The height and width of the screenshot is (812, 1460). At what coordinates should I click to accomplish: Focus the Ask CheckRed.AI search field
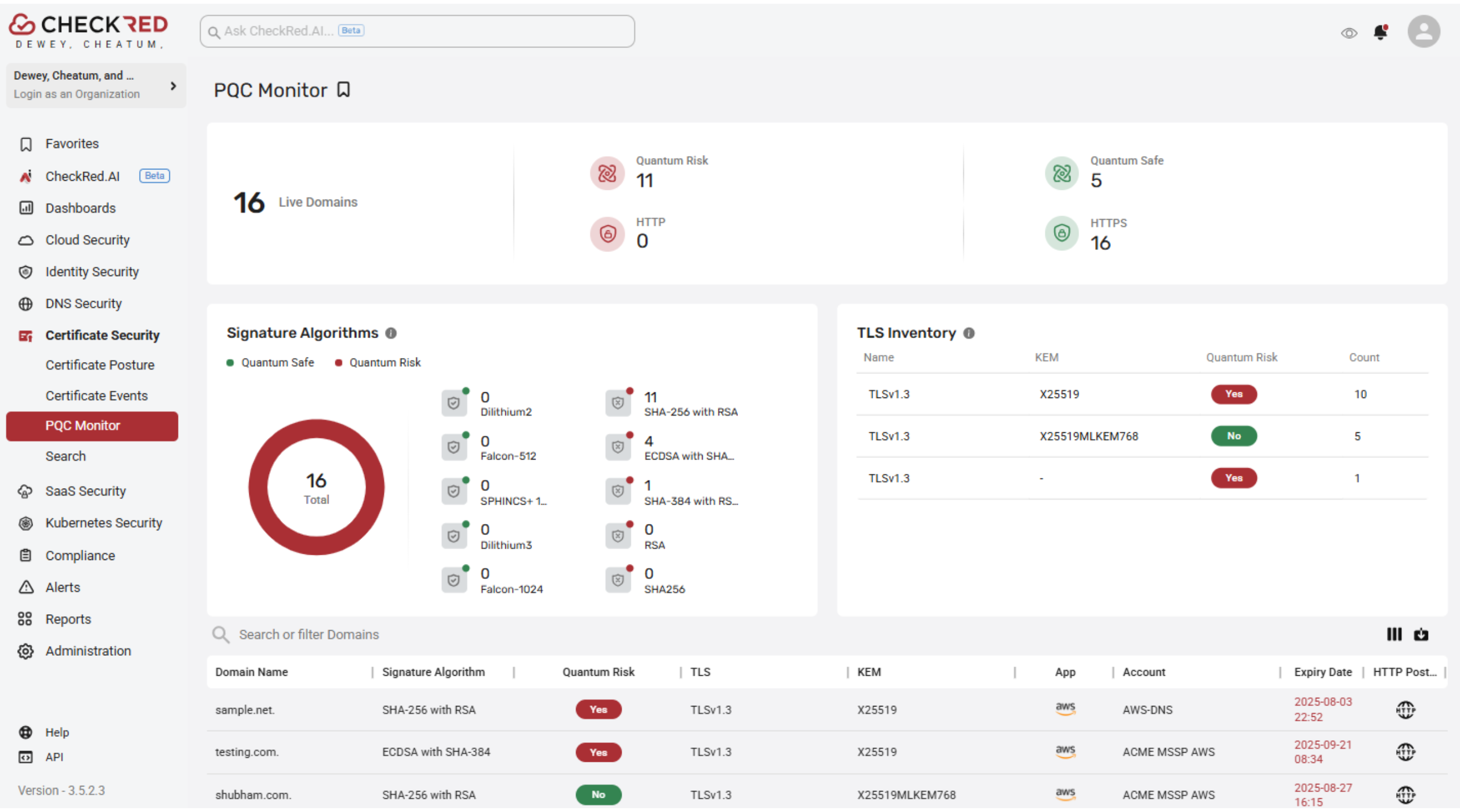pos(416,31)
